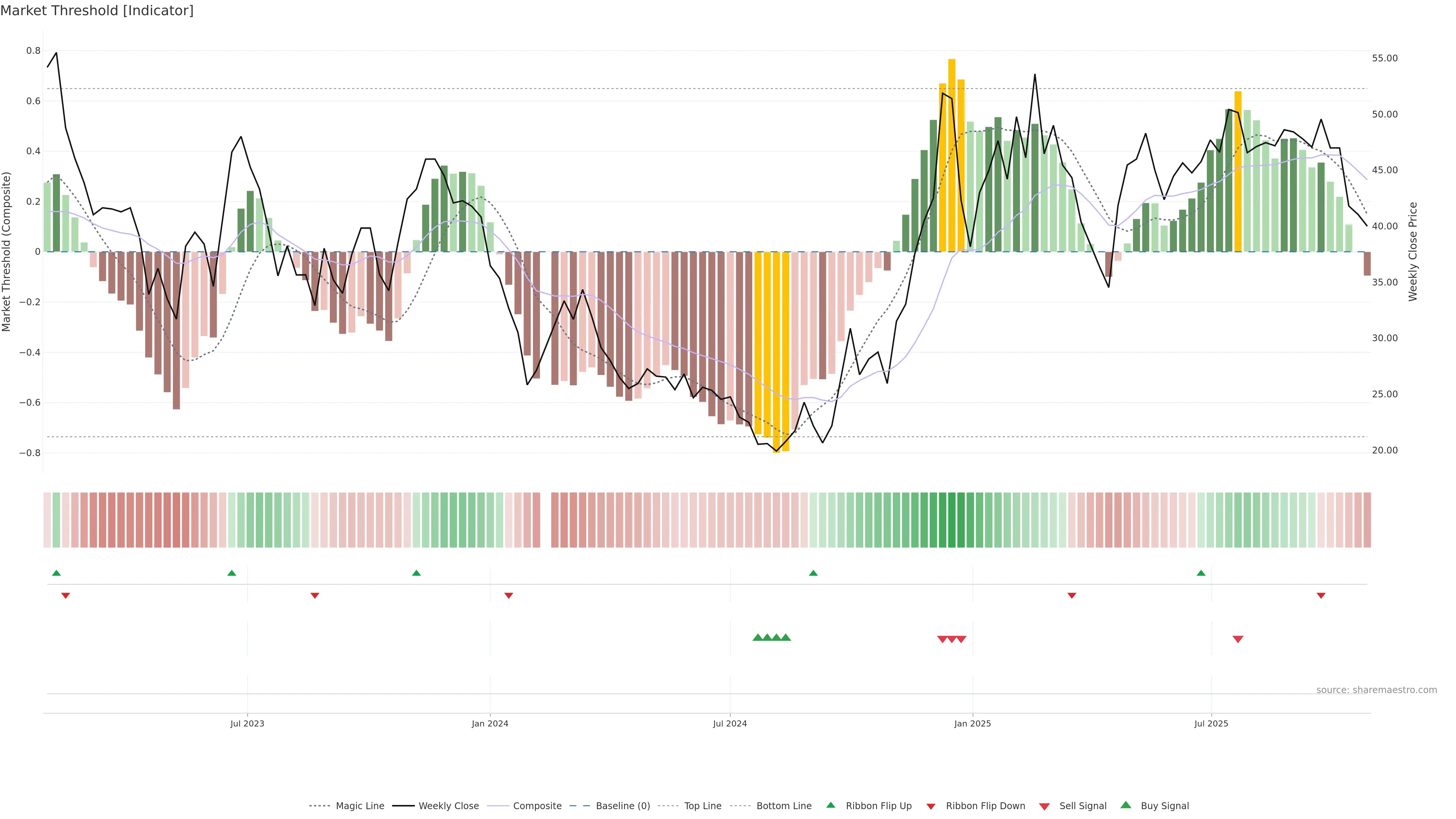Screen dimensions: 1456x819
Task: Click the Sell Signal legend triangle icon
Action: pos(1044,806)
